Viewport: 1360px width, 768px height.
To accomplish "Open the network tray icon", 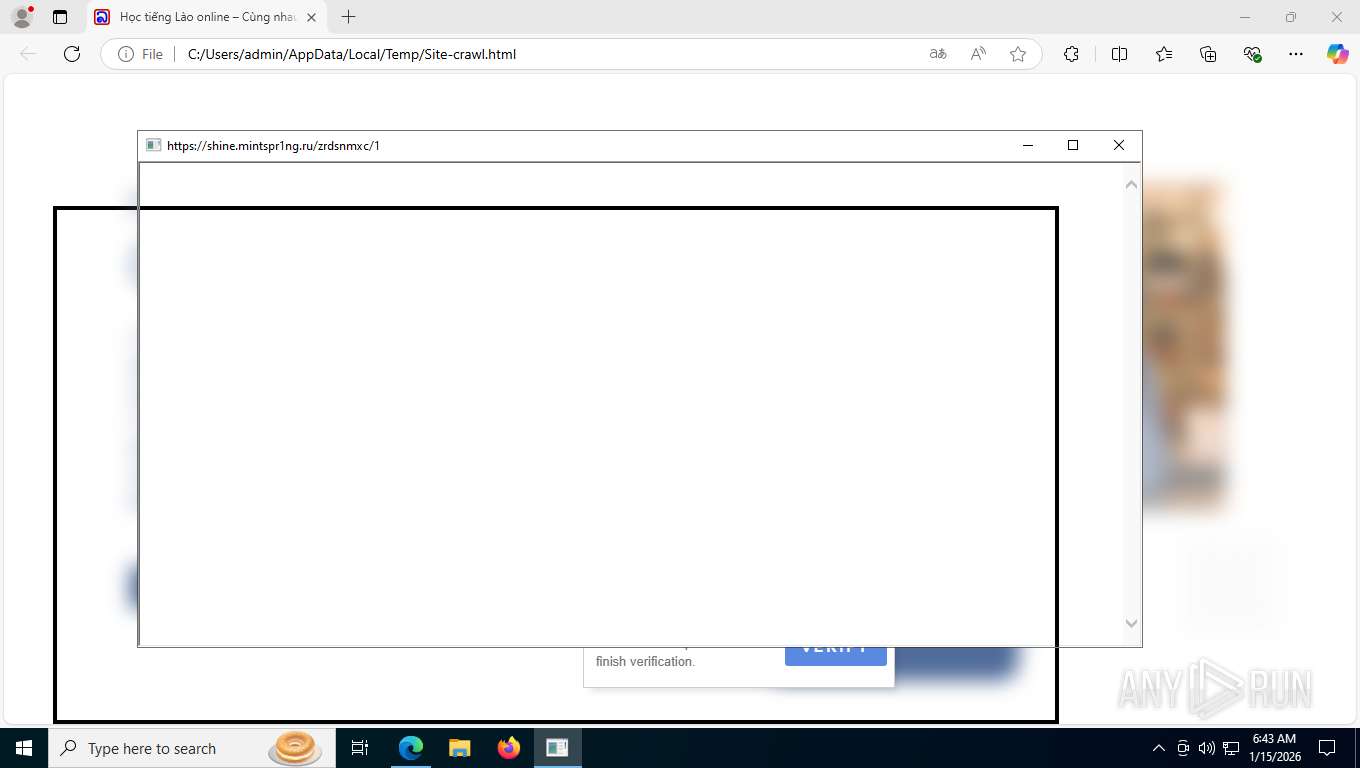I will coord(1231,748).
